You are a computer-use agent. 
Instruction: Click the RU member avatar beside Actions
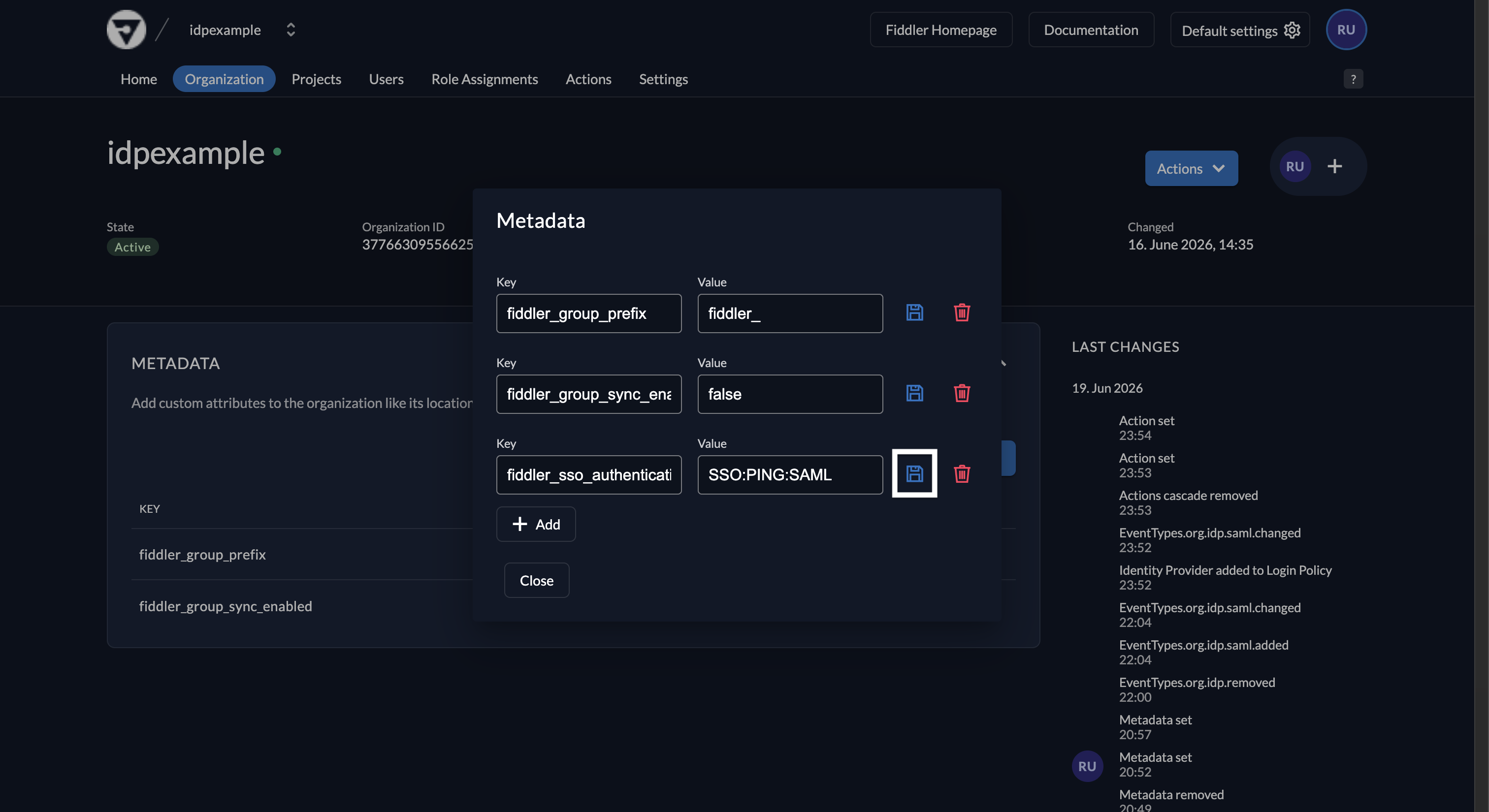click(1295, 166)
